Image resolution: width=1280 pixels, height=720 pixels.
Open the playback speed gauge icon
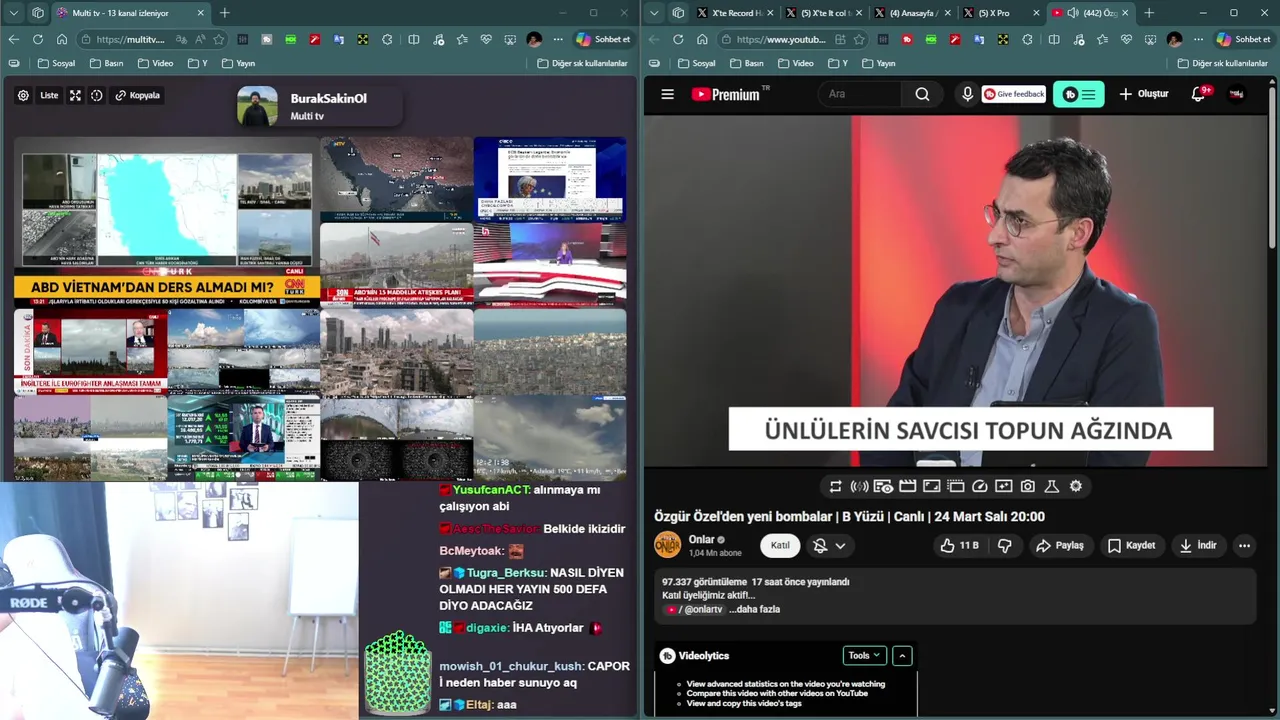[x=980, y=486]
